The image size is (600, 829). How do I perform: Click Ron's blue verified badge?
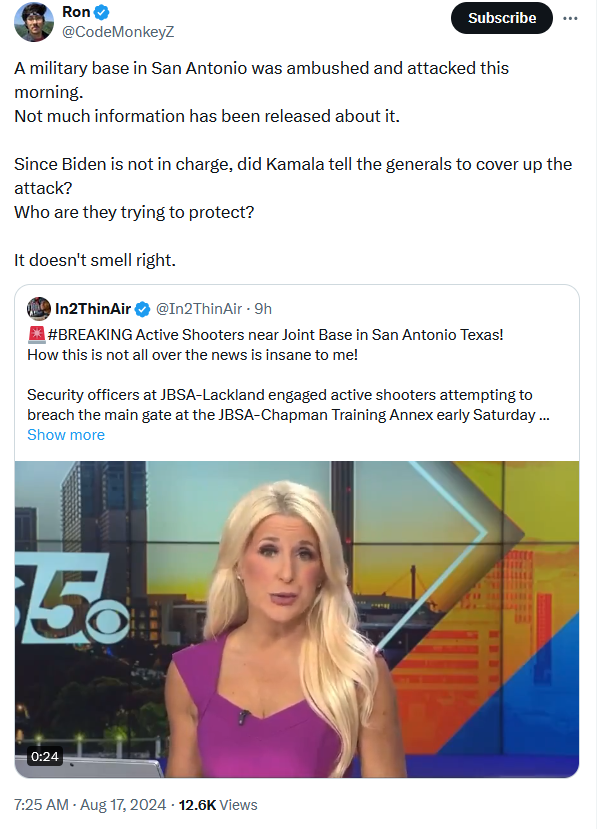102,12
